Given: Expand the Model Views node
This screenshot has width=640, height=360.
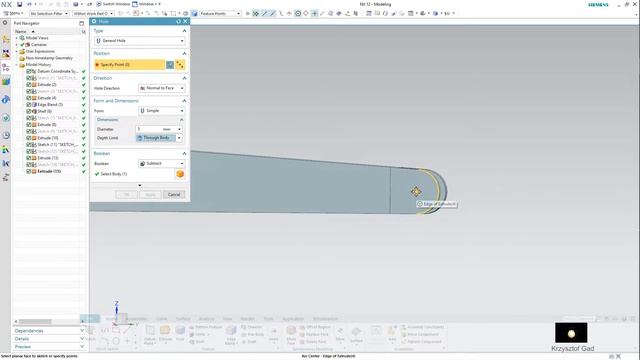Looking at the screenshot, I should point(17,38).
